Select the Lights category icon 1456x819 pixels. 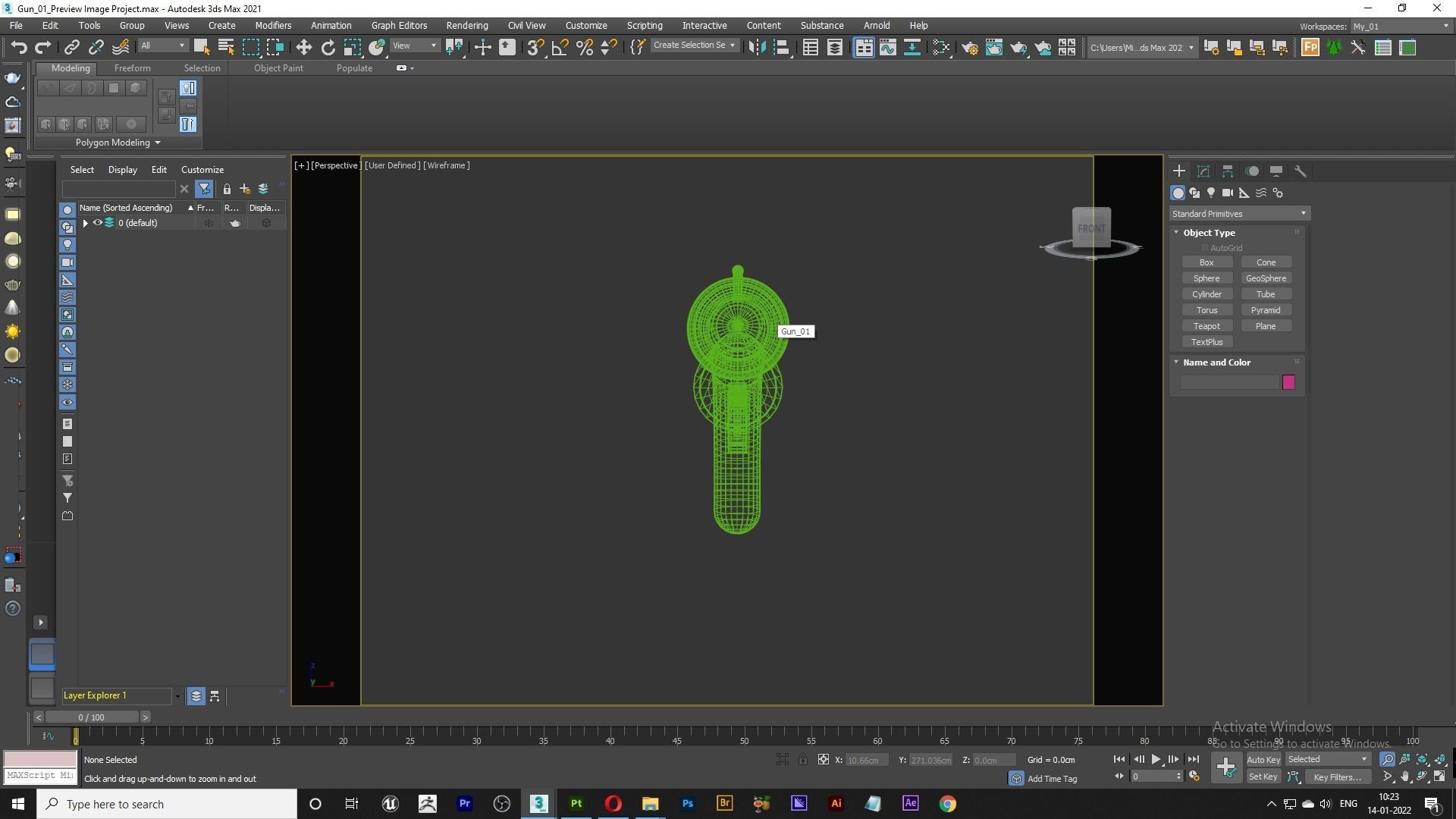click(x=1211, y=193)
